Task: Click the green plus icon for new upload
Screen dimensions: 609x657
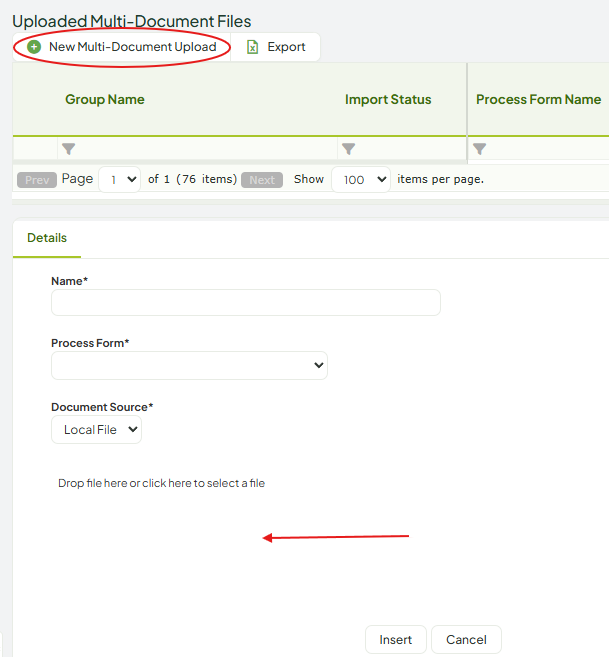Action: point(34,47)
